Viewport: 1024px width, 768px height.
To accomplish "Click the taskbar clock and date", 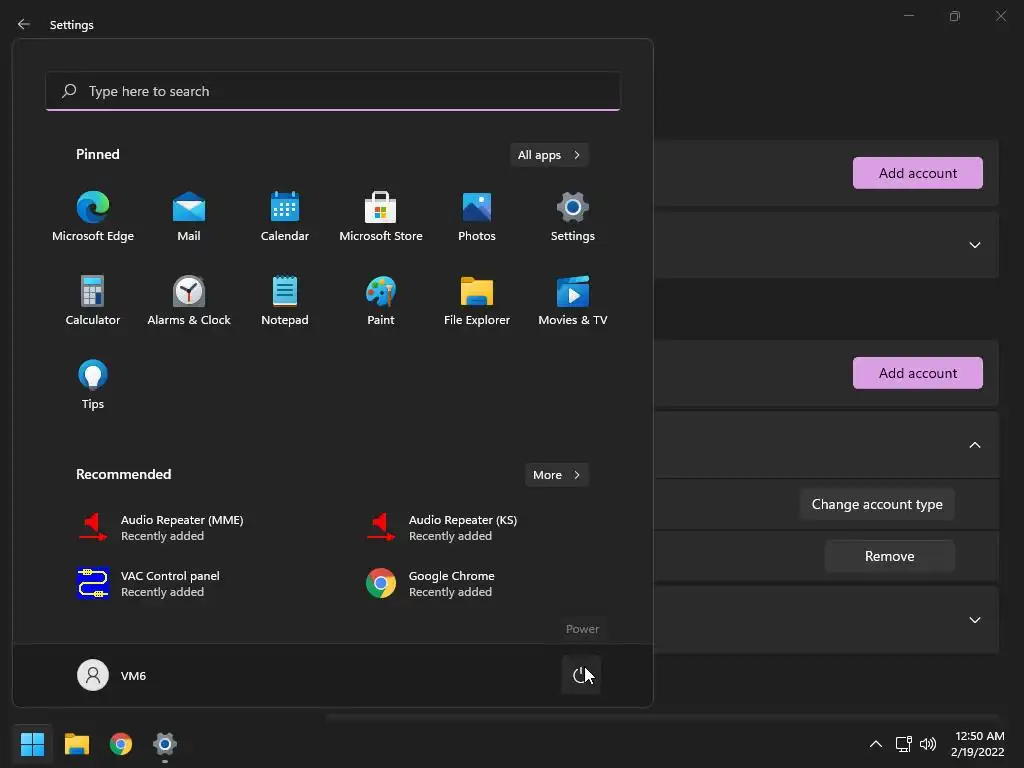I will point(978,744).
